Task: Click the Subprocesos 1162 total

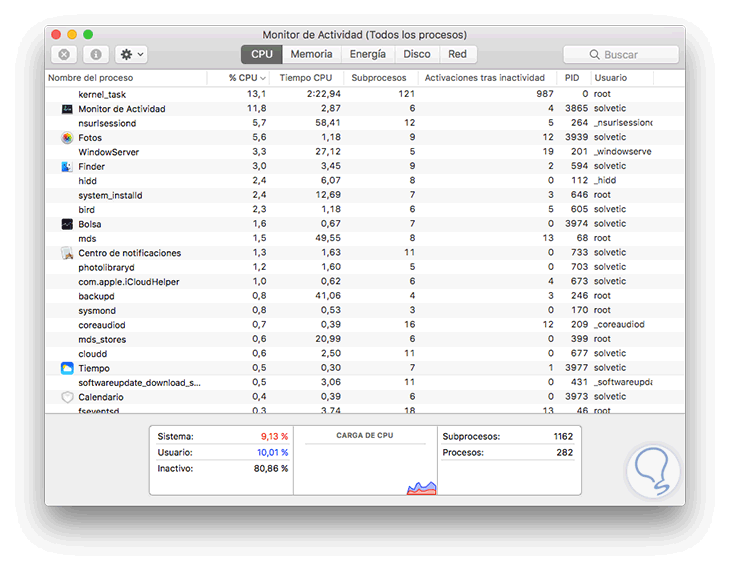Action: coord(563,437)
